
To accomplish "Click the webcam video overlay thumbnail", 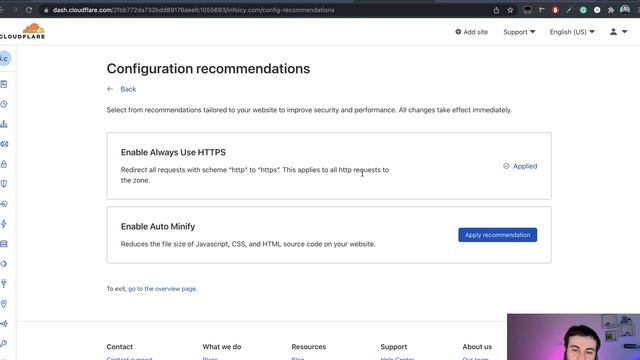I will pos(573,337).
